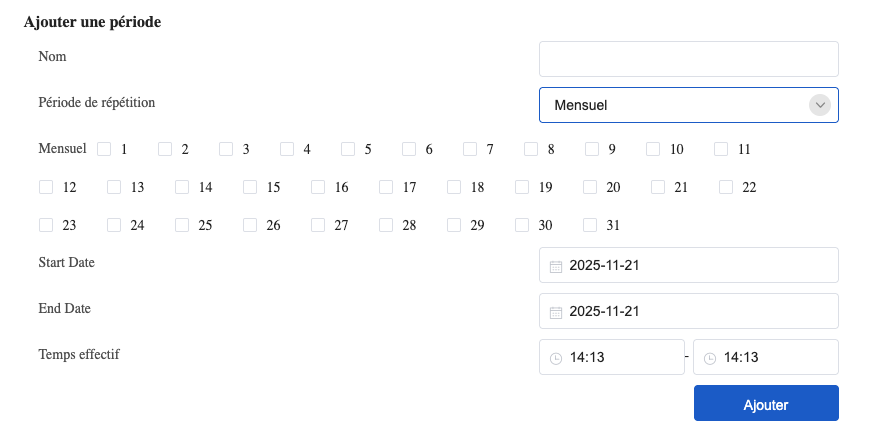
Task: Tick the day 15 checkbox
Action: click(x=250, y=187)
